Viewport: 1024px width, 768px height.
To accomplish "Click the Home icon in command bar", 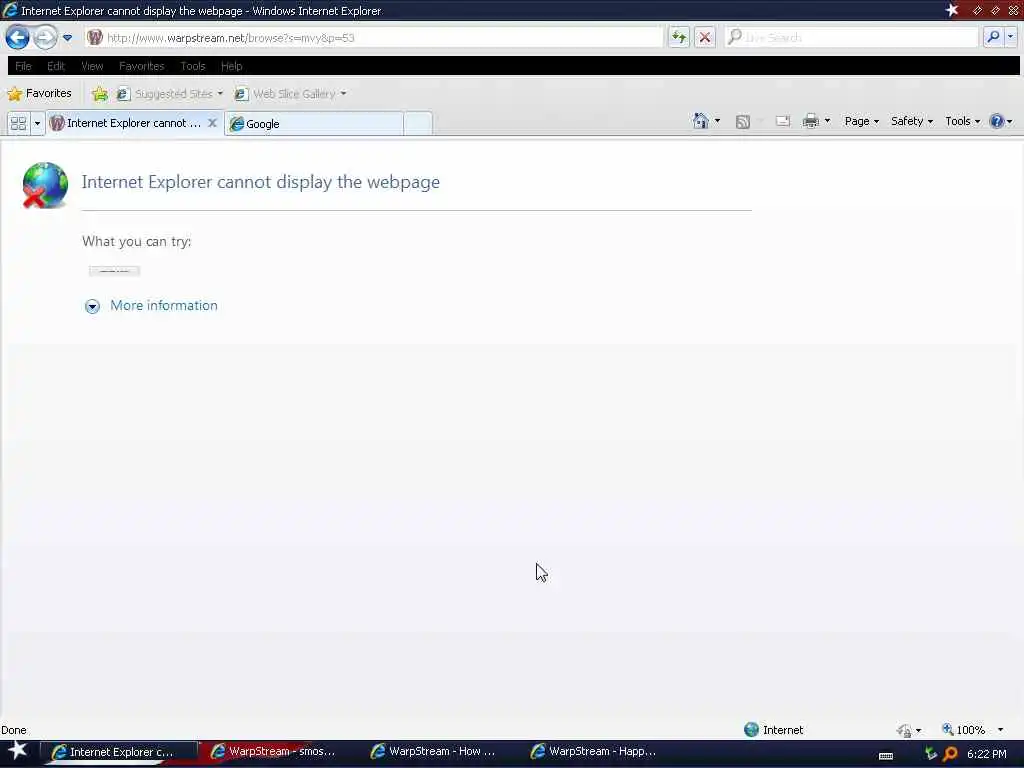I will 701,121.
